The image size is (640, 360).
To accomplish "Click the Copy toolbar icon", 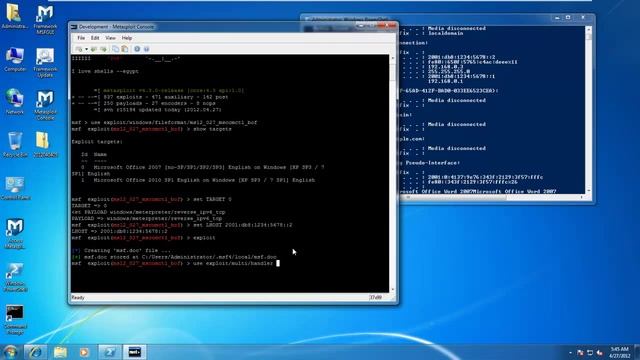I will click(x=116, y=49).
